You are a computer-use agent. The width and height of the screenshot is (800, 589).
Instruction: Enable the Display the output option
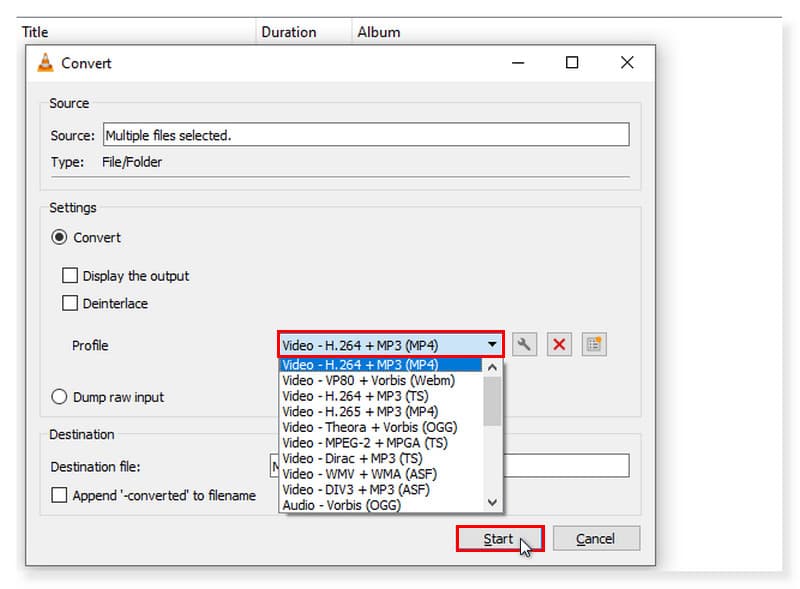pyautogui.click(x=68, y=276)
